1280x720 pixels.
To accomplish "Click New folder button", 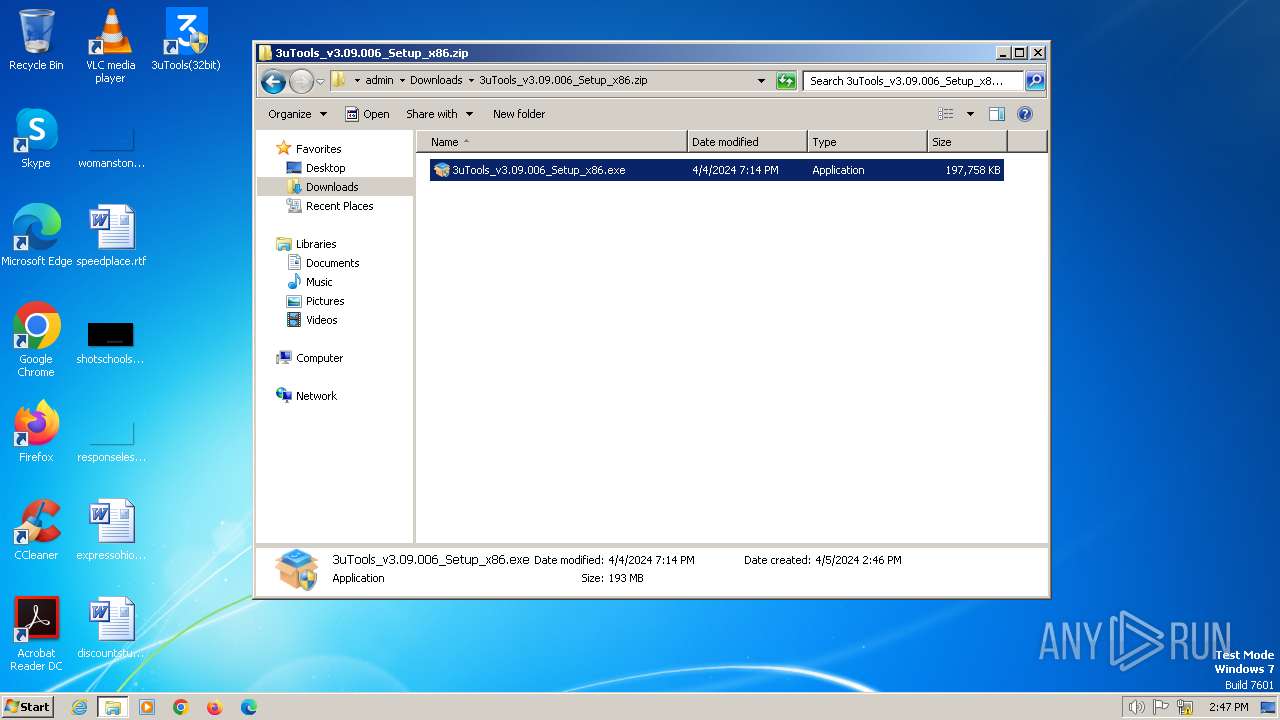I will (519, 114).
